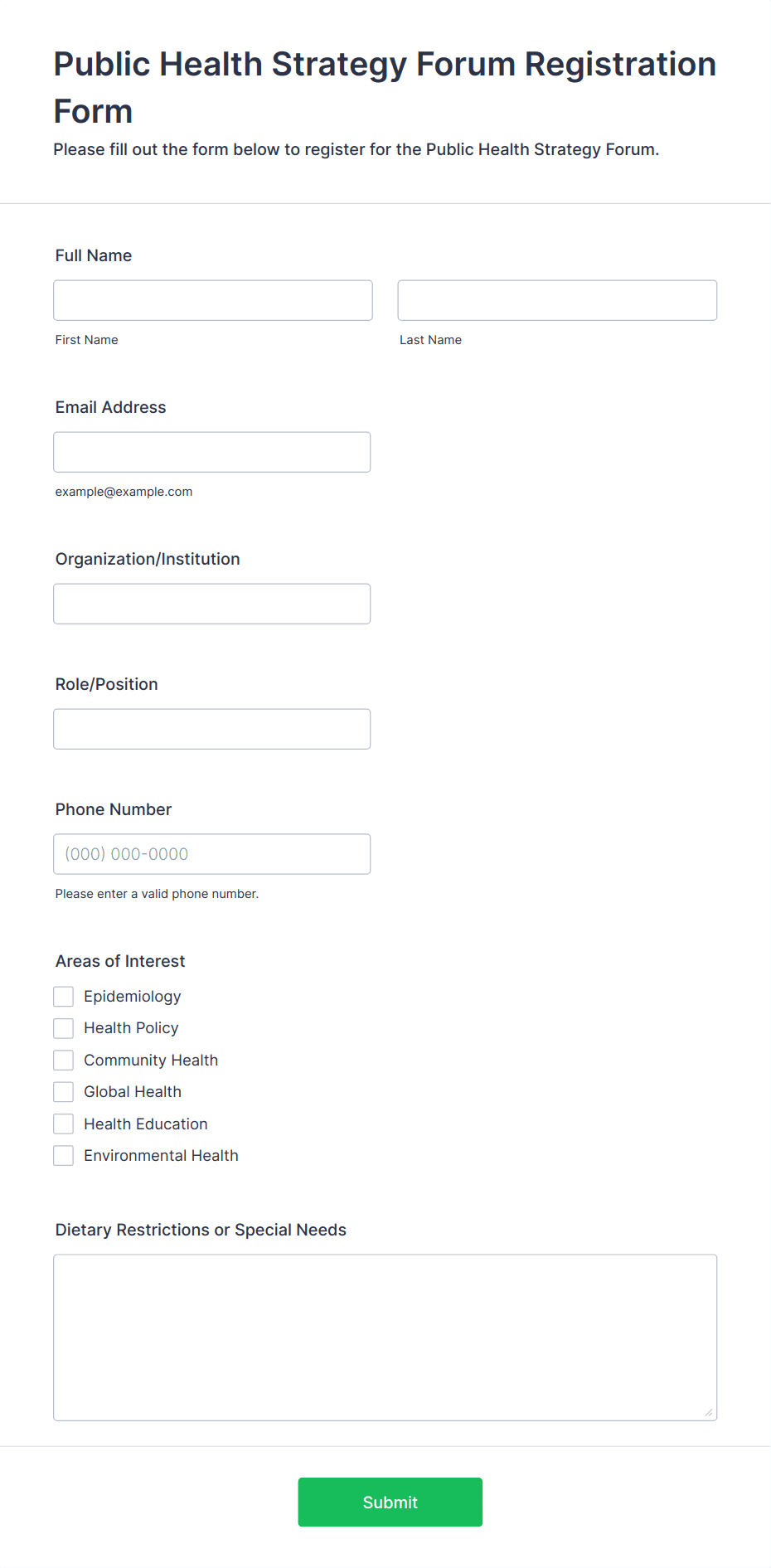Click the Global Health label text
Viewport: 771px width, 1568px height.
click(133, 1092)
